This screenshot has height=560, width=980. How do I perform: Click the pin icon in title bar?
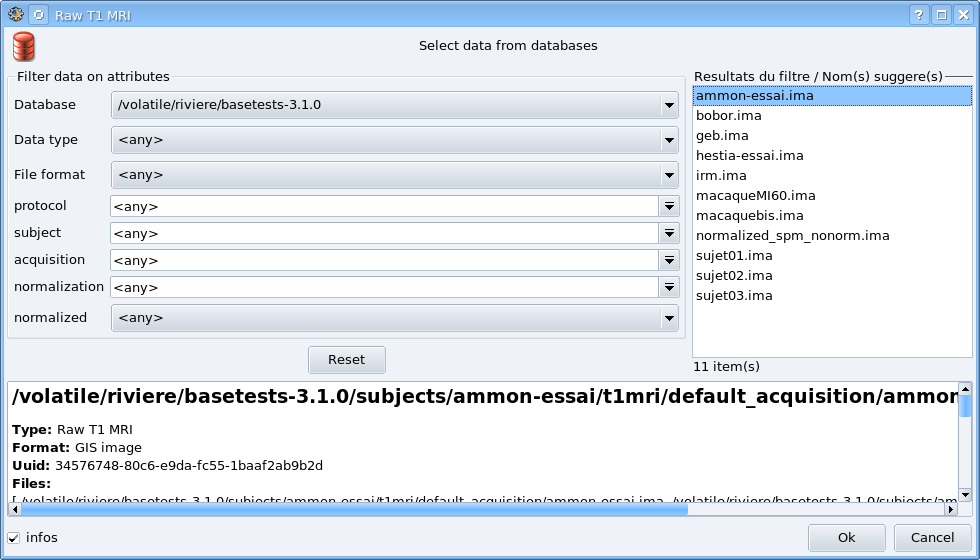(x=38, y=15)
